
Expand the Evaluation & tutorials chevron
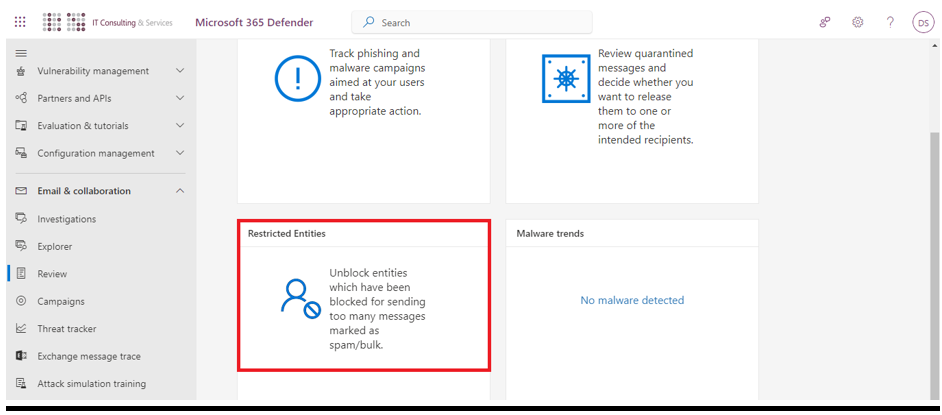tap(180, 126)
